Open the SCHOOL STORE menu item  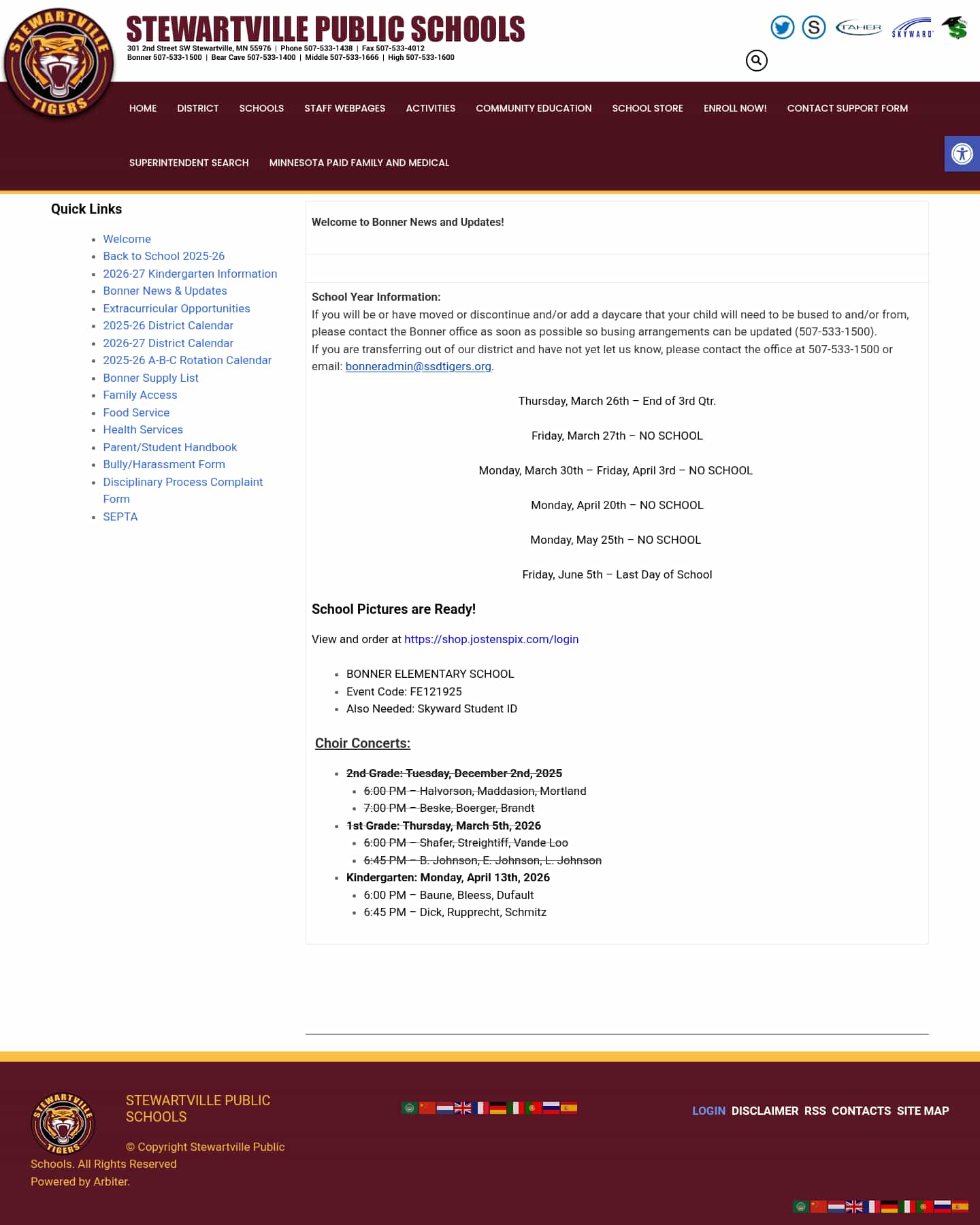648,108
